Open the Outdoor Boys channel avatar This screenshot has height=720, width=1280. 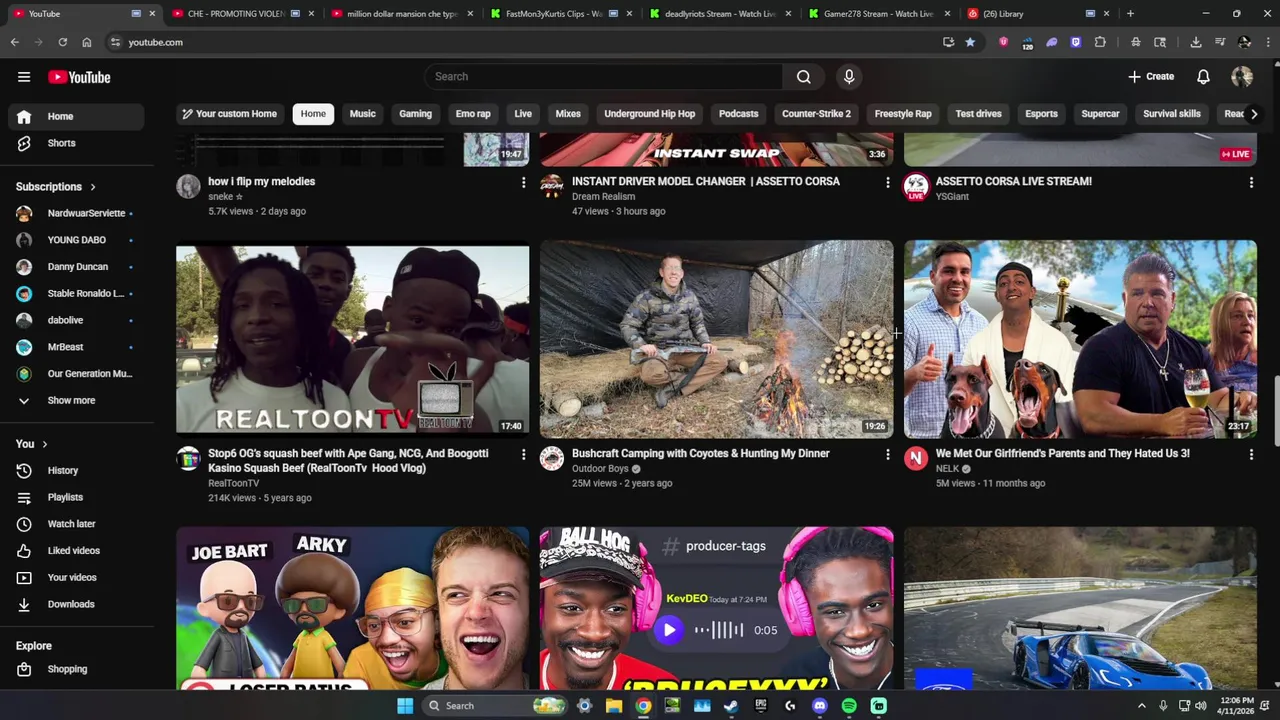[552, 459]
